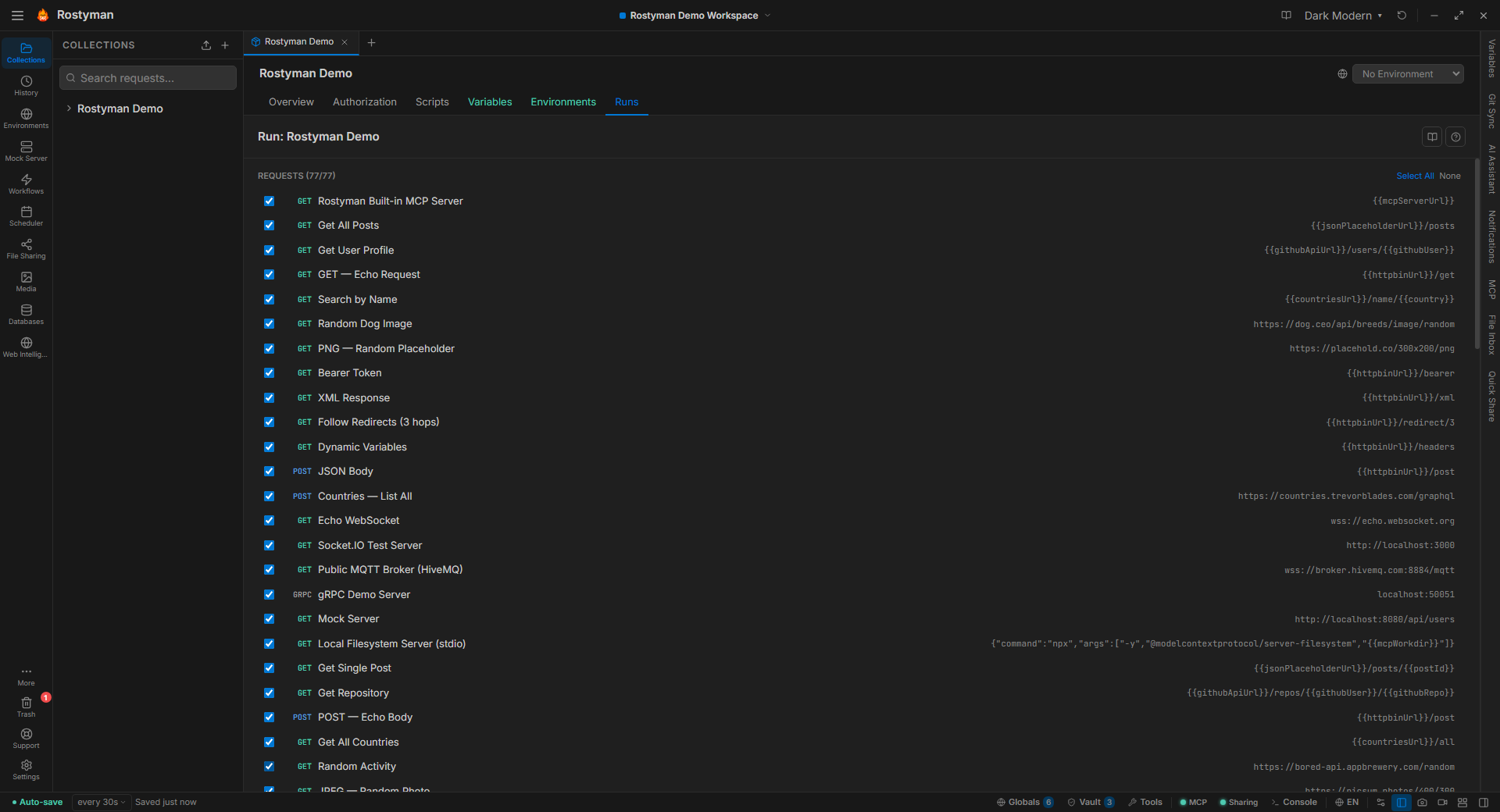Switch to the Environments tab
Image resolution: width=1500 pixels, height=812 pixels.
click(563, 101)
